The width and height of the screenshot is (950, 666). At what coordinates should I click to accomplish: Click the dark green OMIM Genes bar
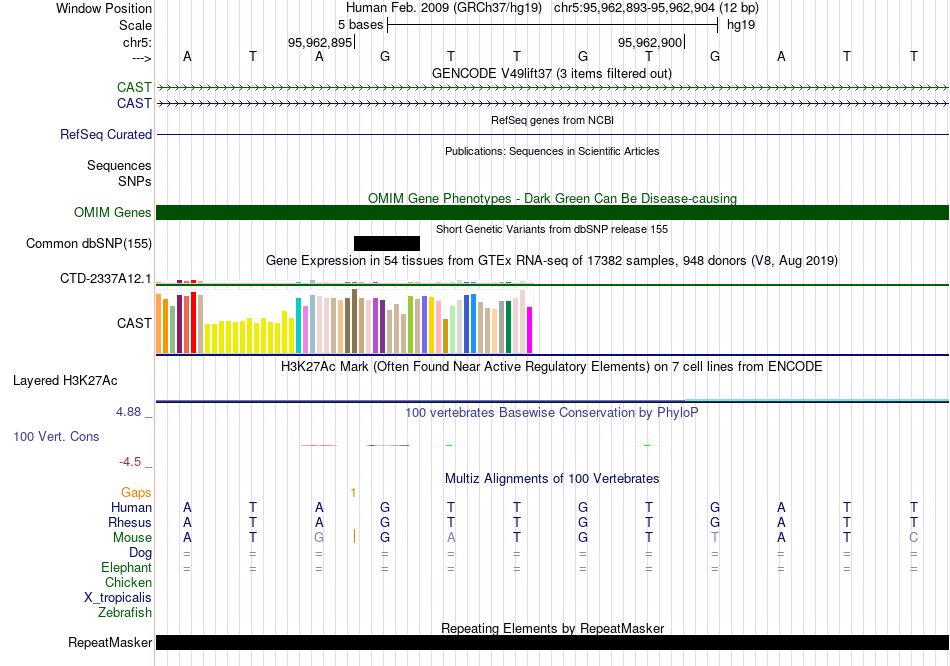point(552,213)
